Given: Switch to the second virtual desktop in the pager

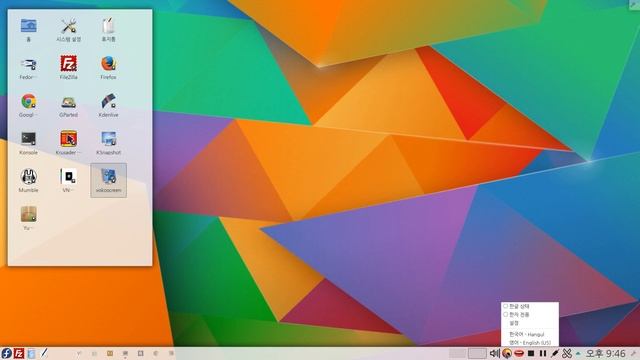Looking at the screenshot, I should click(x=477, y=353).
